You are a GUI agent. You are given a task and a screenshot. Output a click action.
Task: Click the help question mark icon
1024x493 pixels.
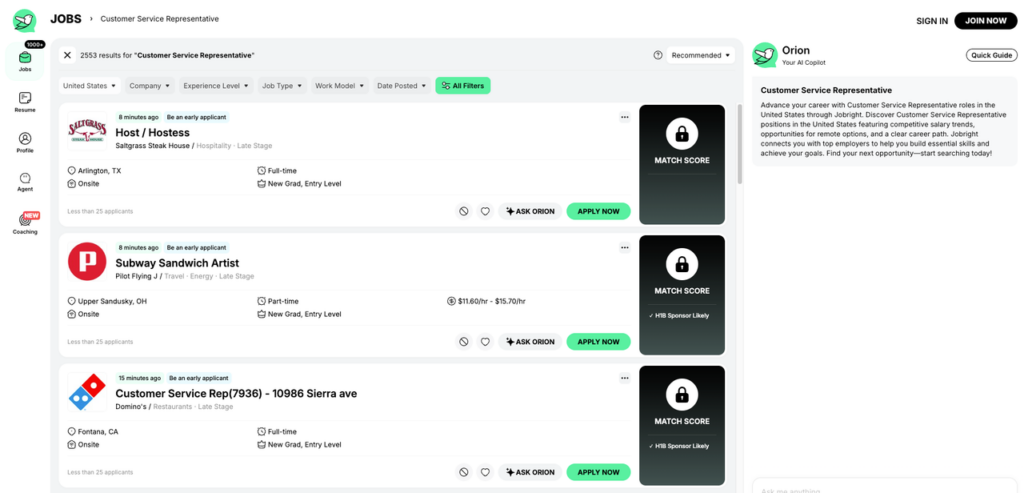658,56
